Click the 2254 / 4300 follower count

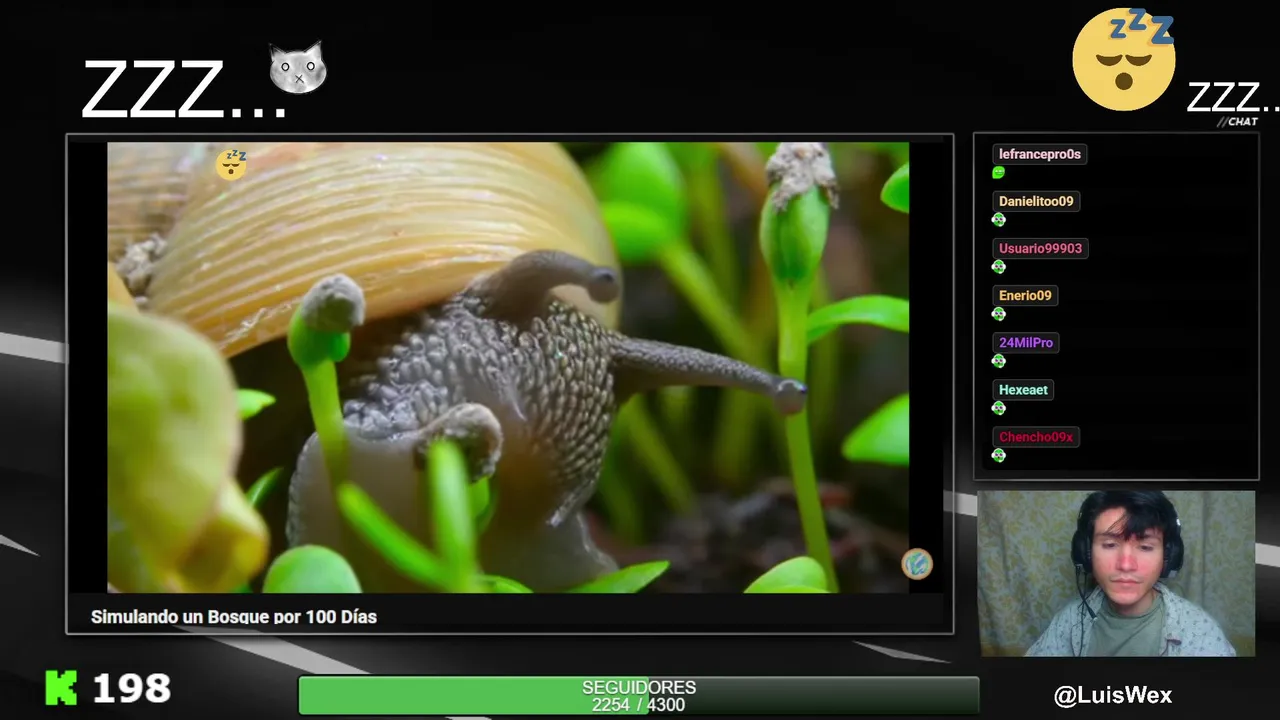point(638,705)
